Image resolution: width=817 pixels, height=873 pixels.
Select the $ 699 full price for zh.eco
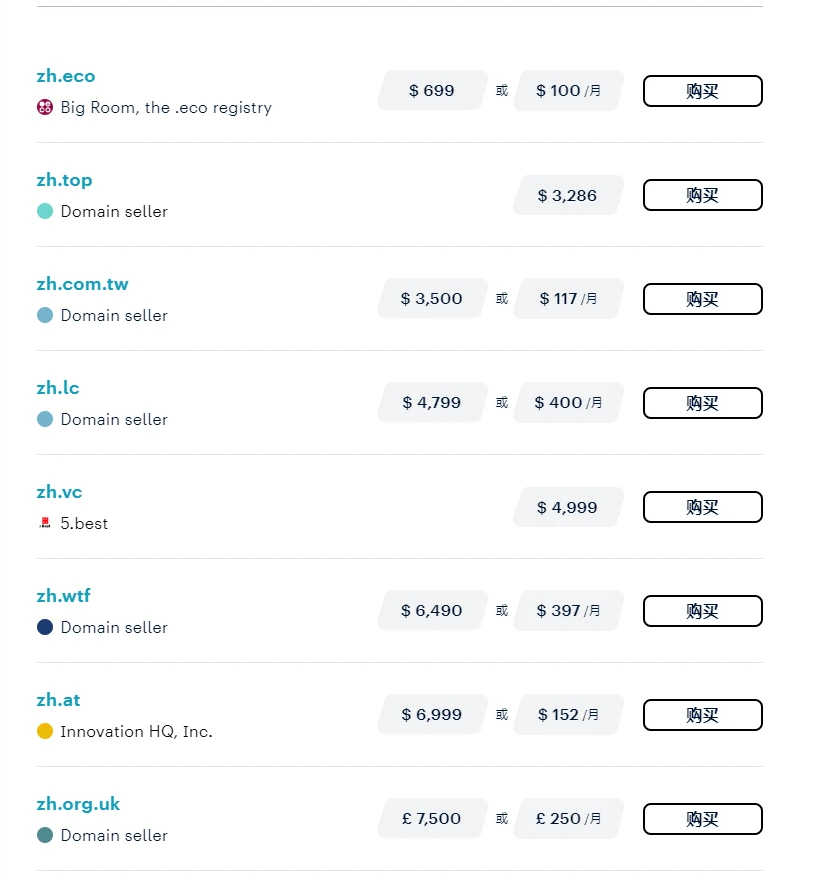pyautogui.click(x=432, y=91)
